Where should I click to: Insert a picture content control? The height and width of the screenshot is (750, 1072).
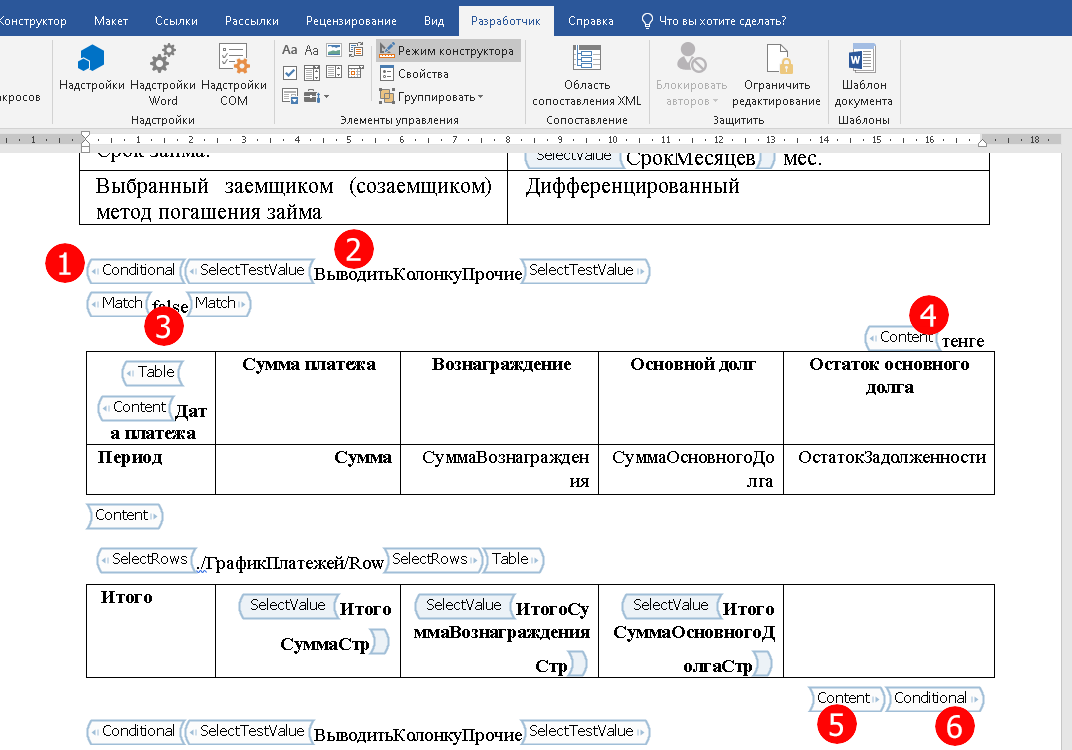click(334, 50)
